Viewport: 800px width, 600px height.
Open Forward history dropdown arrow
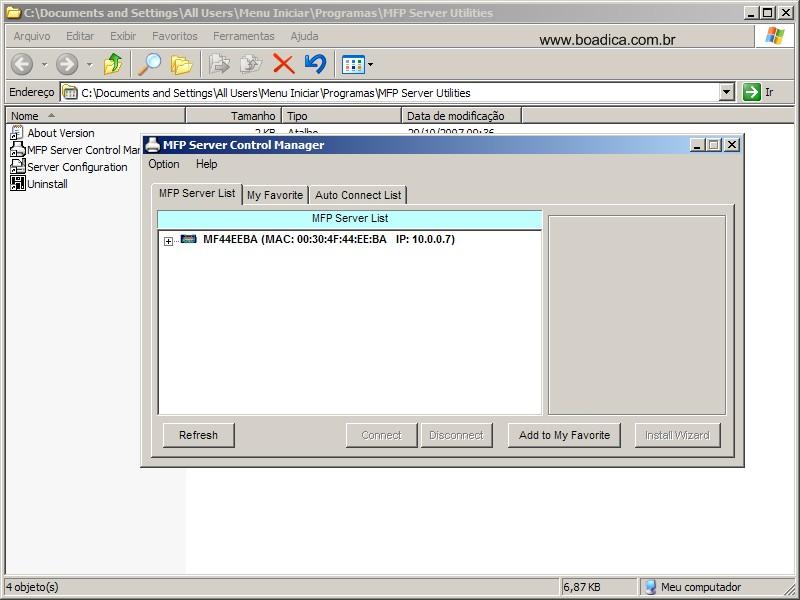(x=90, y=64)
